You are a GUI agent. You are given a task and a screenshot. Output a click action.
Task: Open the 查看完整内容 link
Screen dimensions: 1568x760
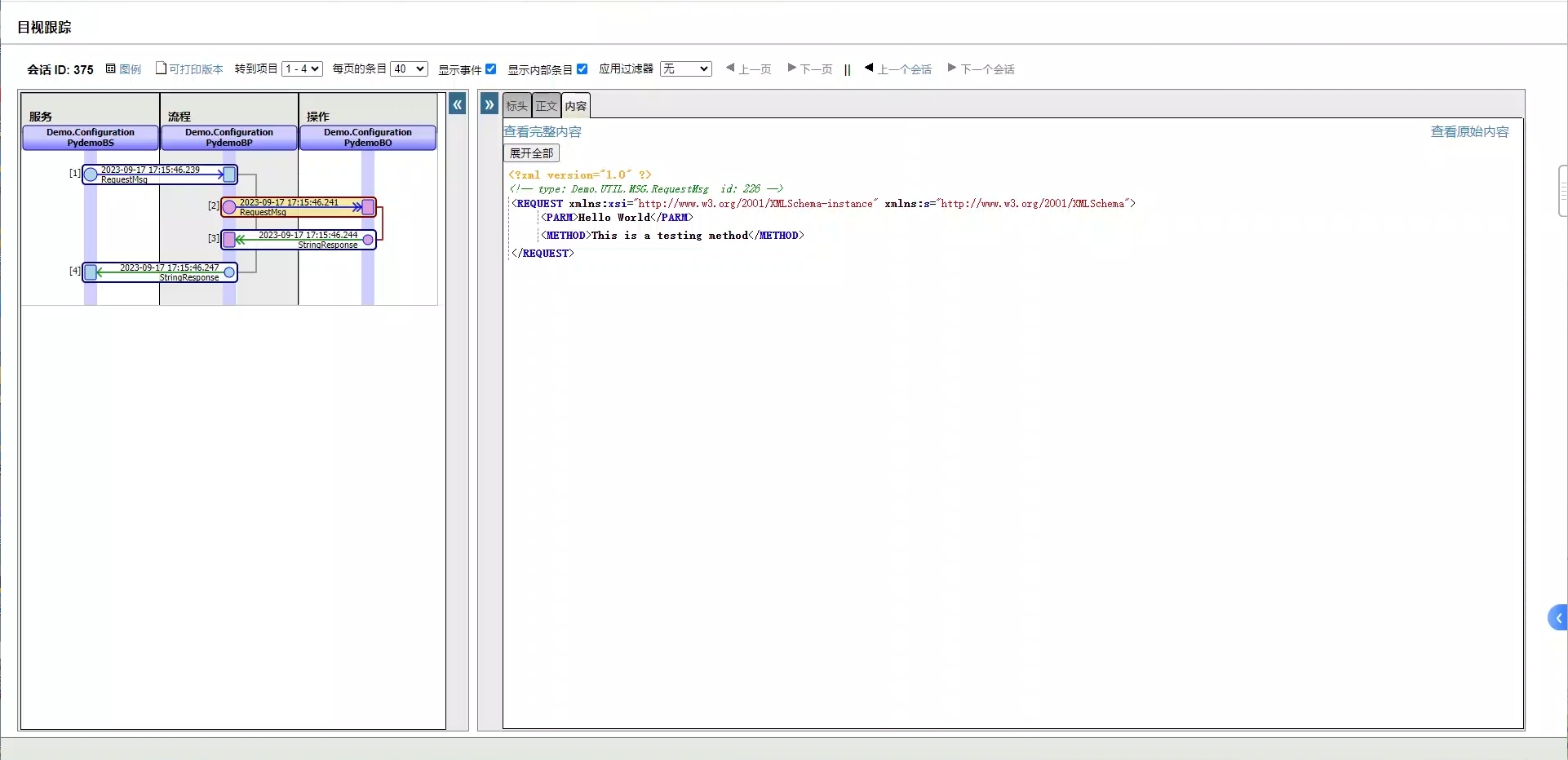pos(543,132)
